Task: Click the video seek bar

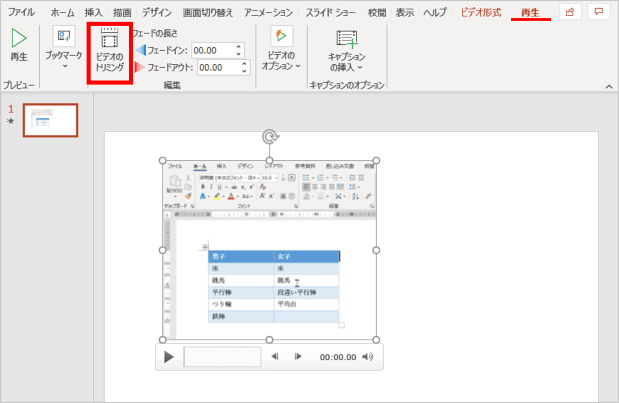Action: [221, 356]
